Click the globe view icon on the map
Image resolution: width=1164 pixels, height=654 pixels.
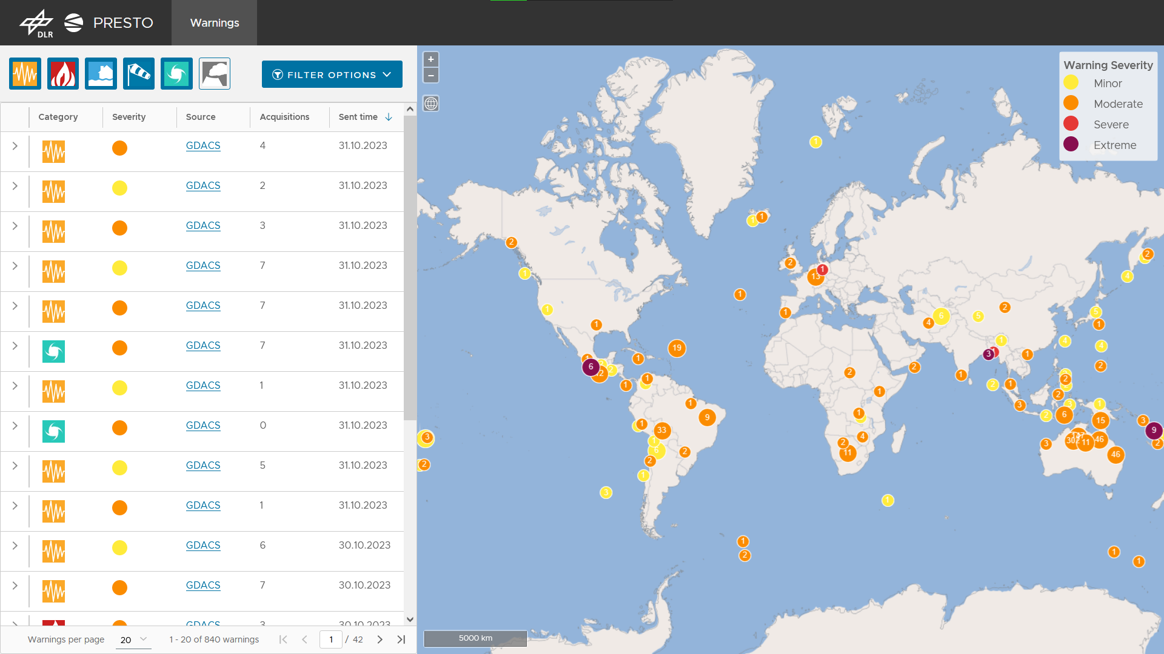tap(430, 103)
